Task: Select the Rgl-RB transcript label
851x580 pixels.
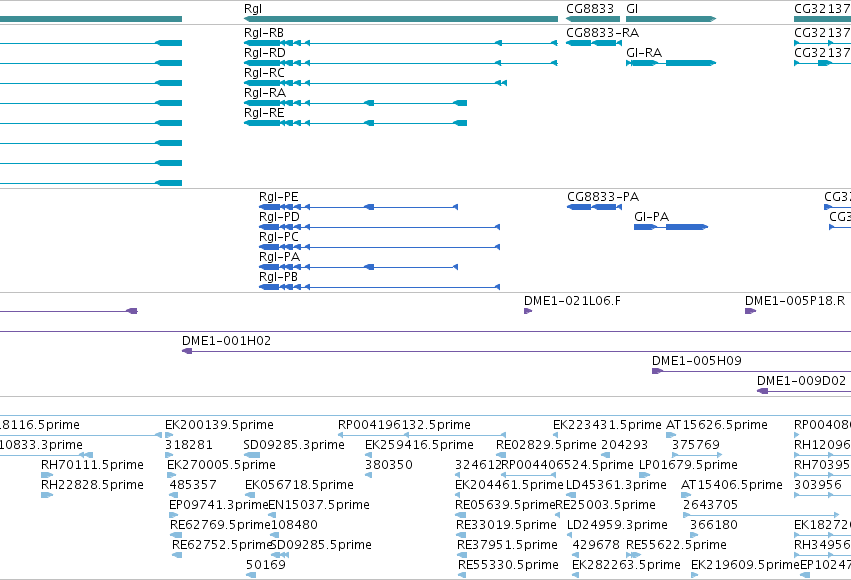Action: tap(264, 33)
